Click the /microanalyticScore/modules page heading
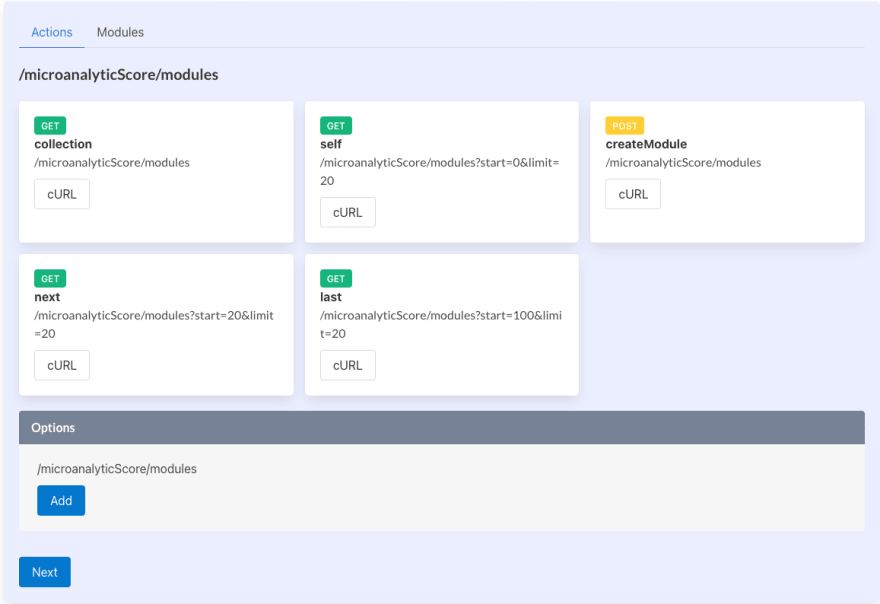This screenshot has height=604, width=880. click(118, 75)
